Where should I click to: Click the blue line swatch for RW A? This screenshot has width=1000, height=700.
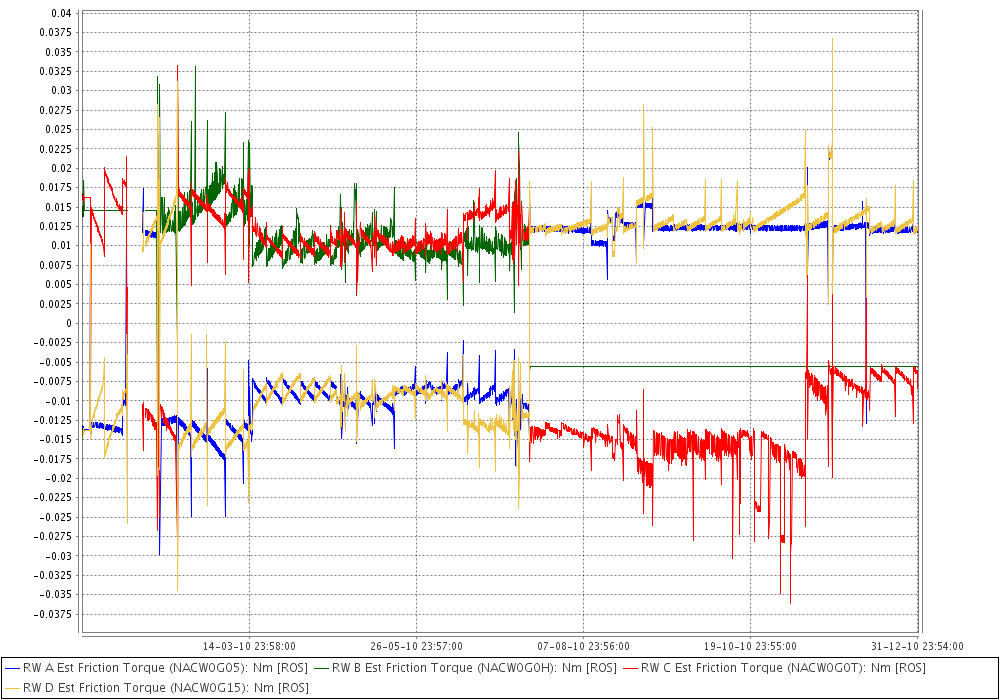[12, 668]
